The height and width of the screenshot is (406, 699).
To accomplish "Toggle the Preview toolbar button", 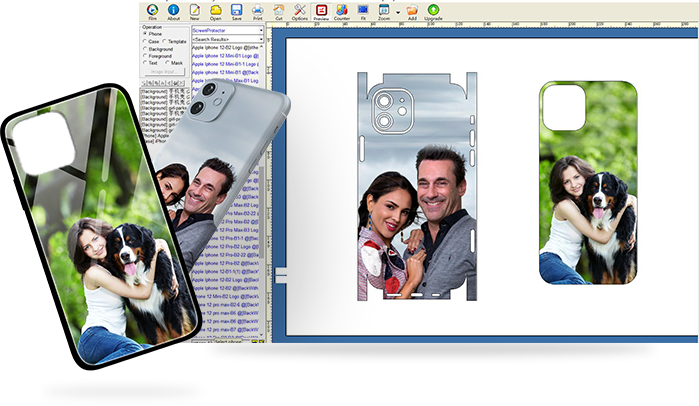I will (x=321, y=12).
